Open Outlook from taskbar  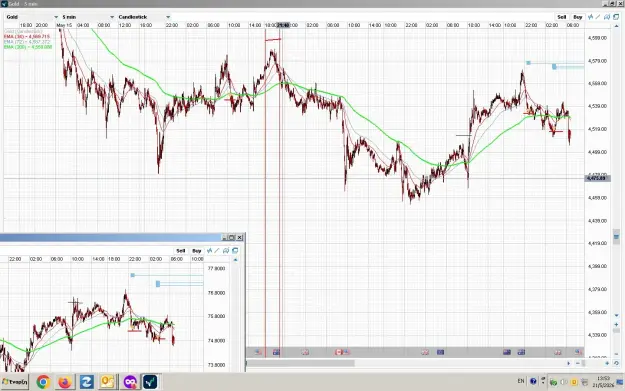(x=108, y=382)
